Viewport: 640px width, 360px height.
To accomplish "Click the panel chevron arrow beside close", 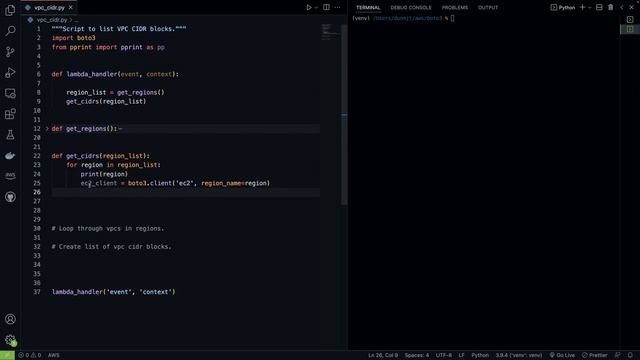I will pos(622,7).
